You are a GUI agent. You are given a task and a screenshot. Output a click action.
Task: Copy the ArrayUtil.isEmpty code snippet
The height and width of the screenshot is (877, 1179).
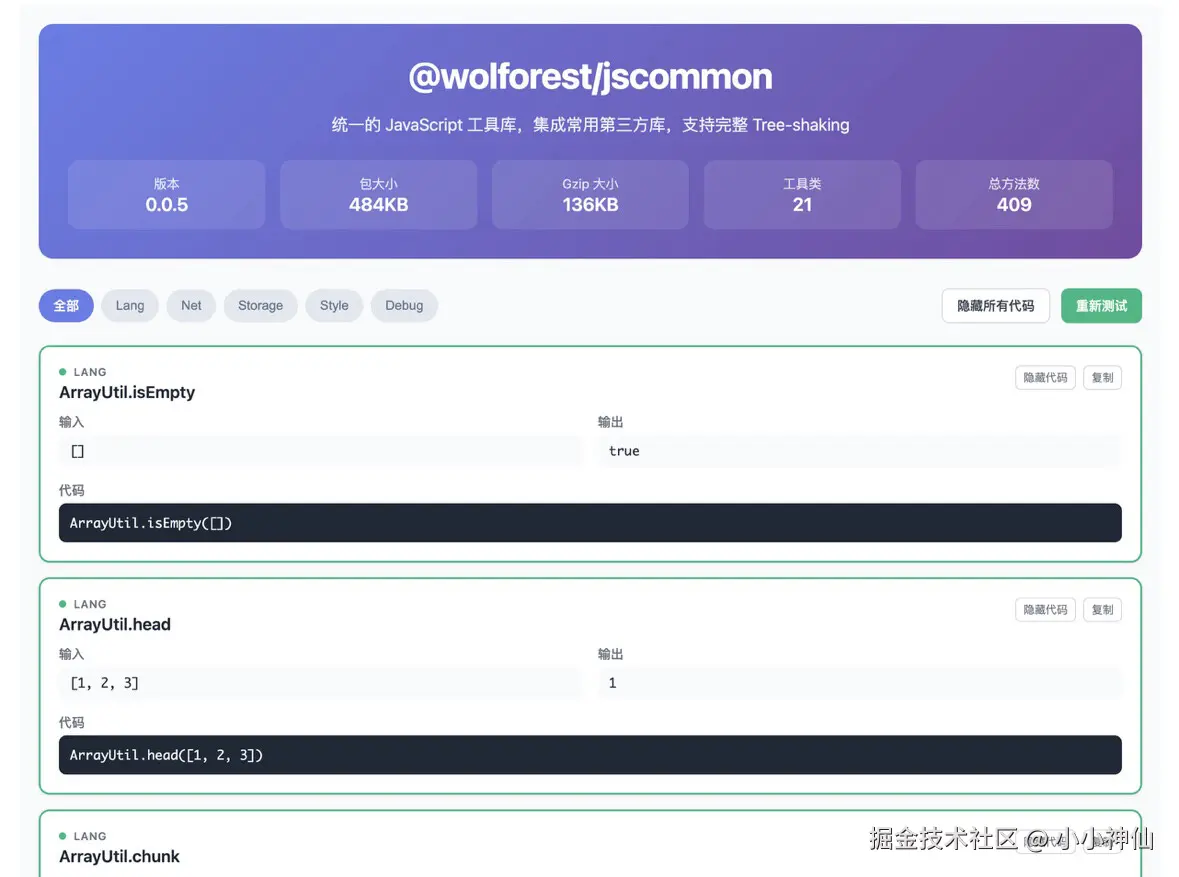[x=1102, y=378]
